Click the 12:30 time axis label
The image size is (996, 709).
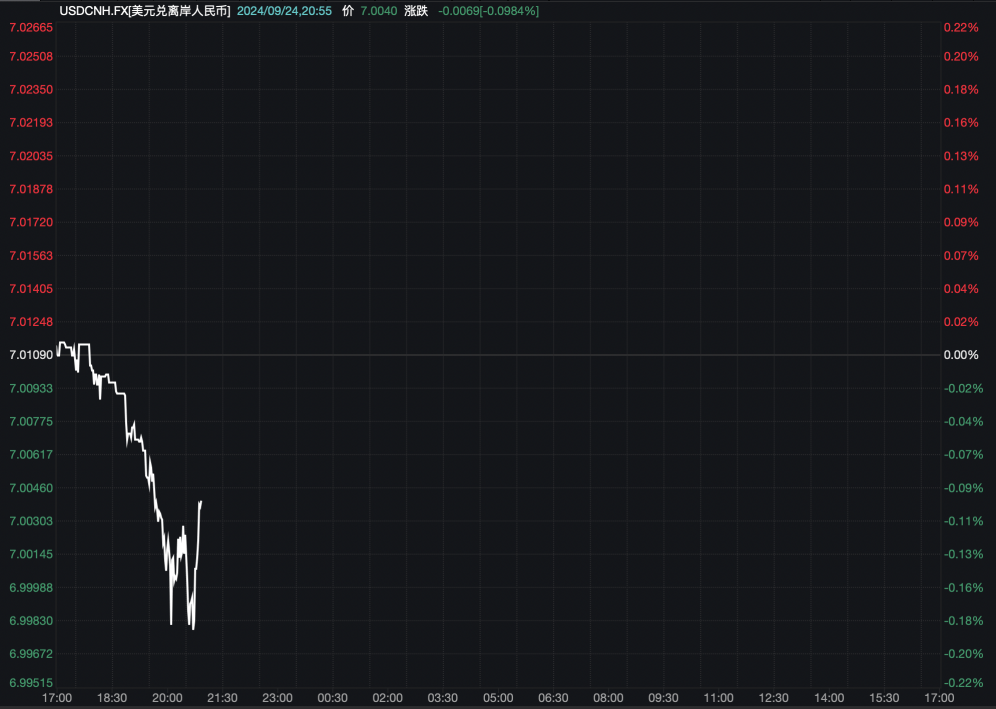pos(774,698)
